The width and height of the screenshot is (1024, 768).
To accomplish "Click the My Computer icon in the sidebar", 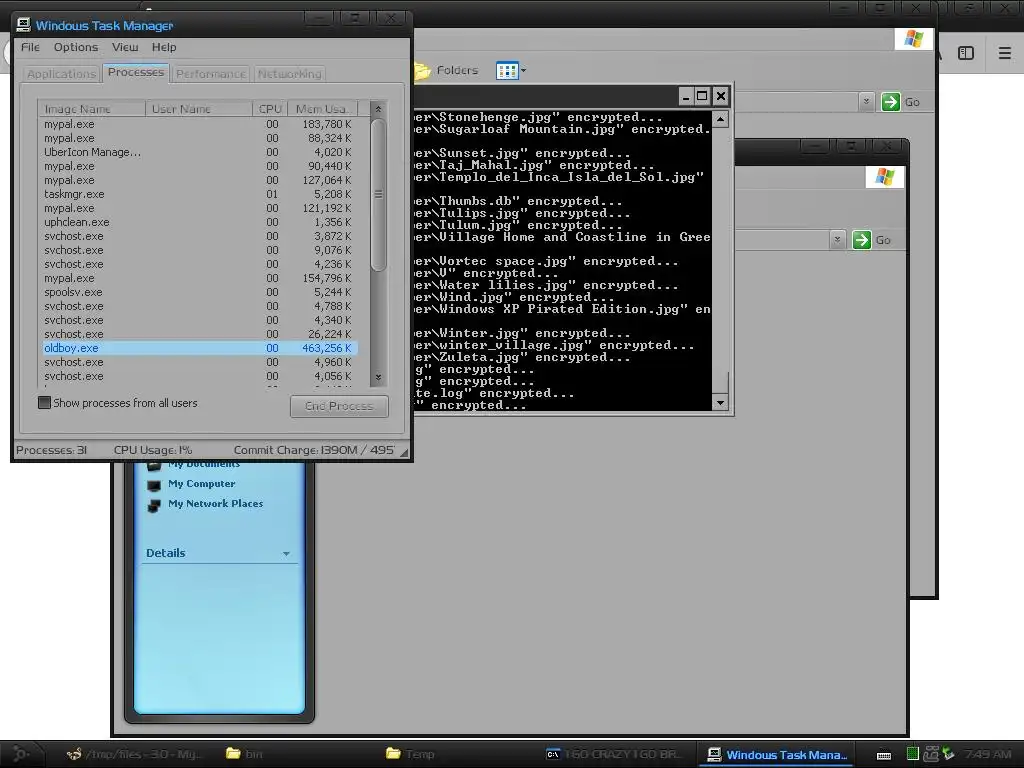I will click(154, 486).
